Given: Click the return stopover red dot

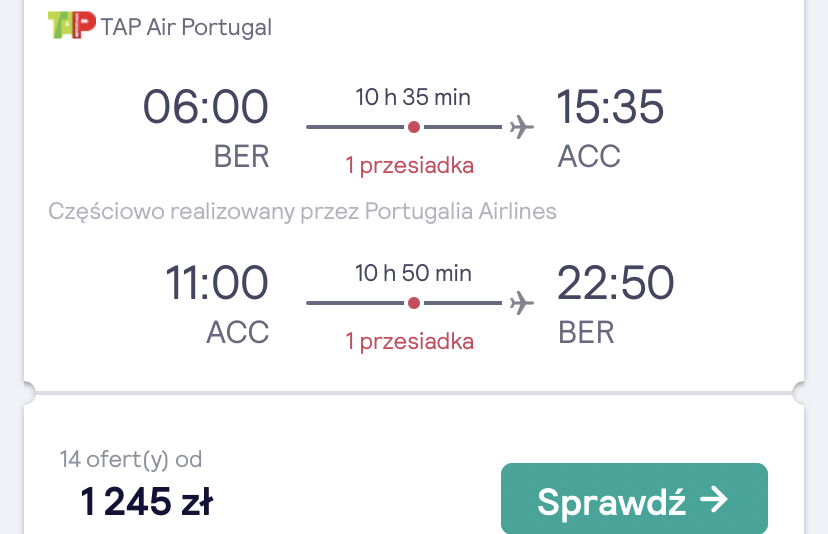Looking at the screenshot, I should pyautogui.click(x=414, y=303).
